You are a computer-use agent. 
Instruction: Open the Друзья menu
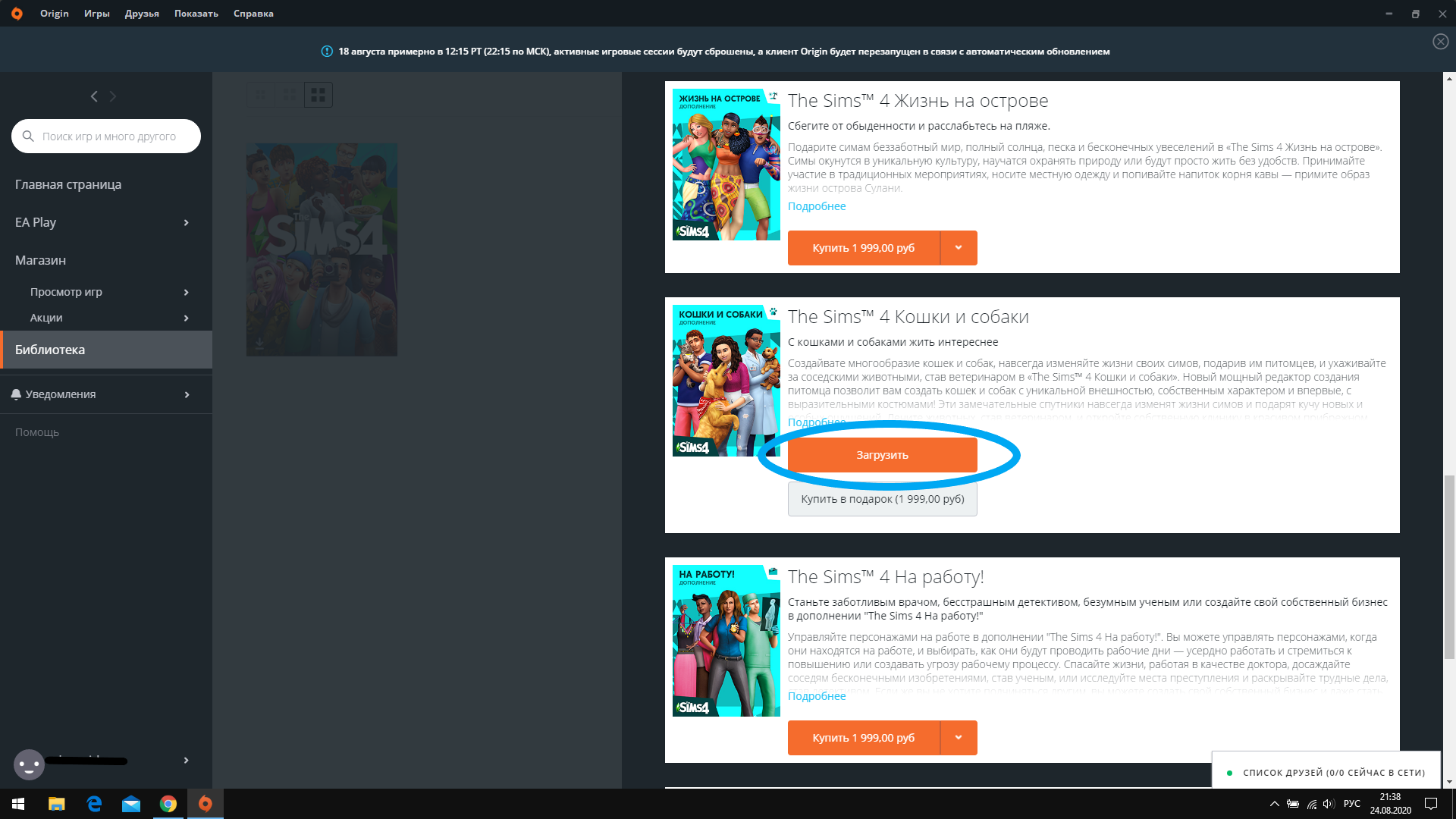pyautogui.click(x=142, y=14)
